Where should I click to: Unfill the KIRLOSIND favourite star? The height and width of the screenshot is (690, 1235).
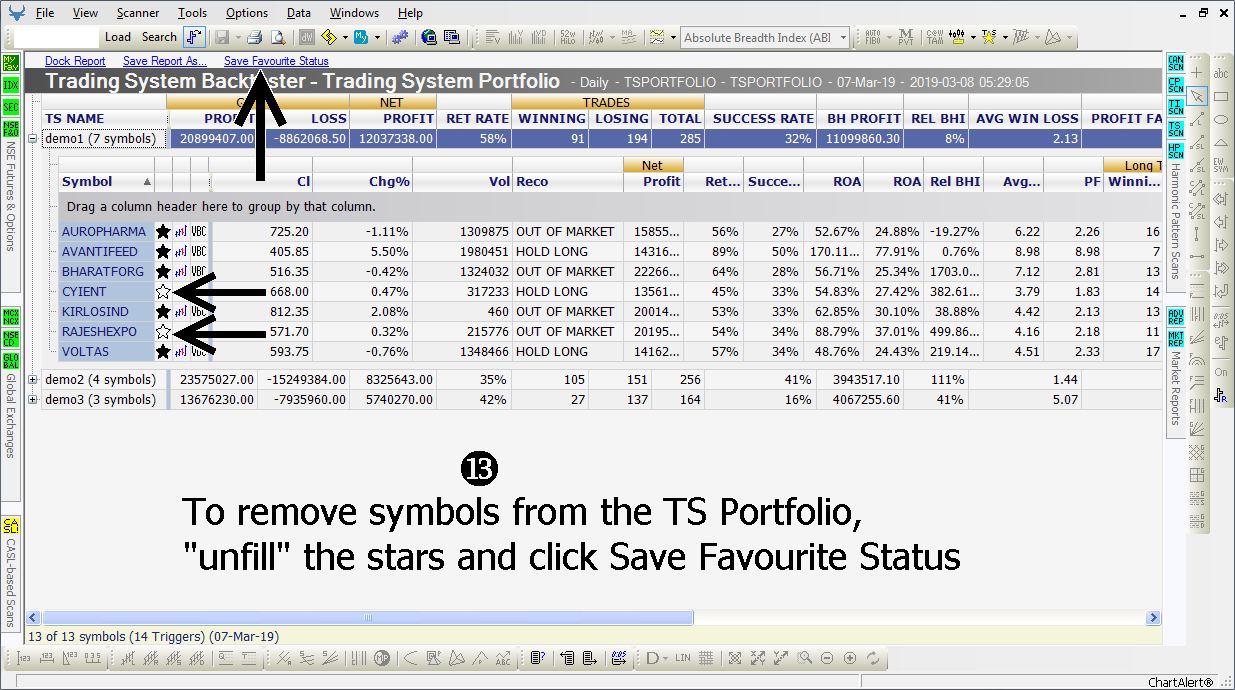click(x=163, y=311)
